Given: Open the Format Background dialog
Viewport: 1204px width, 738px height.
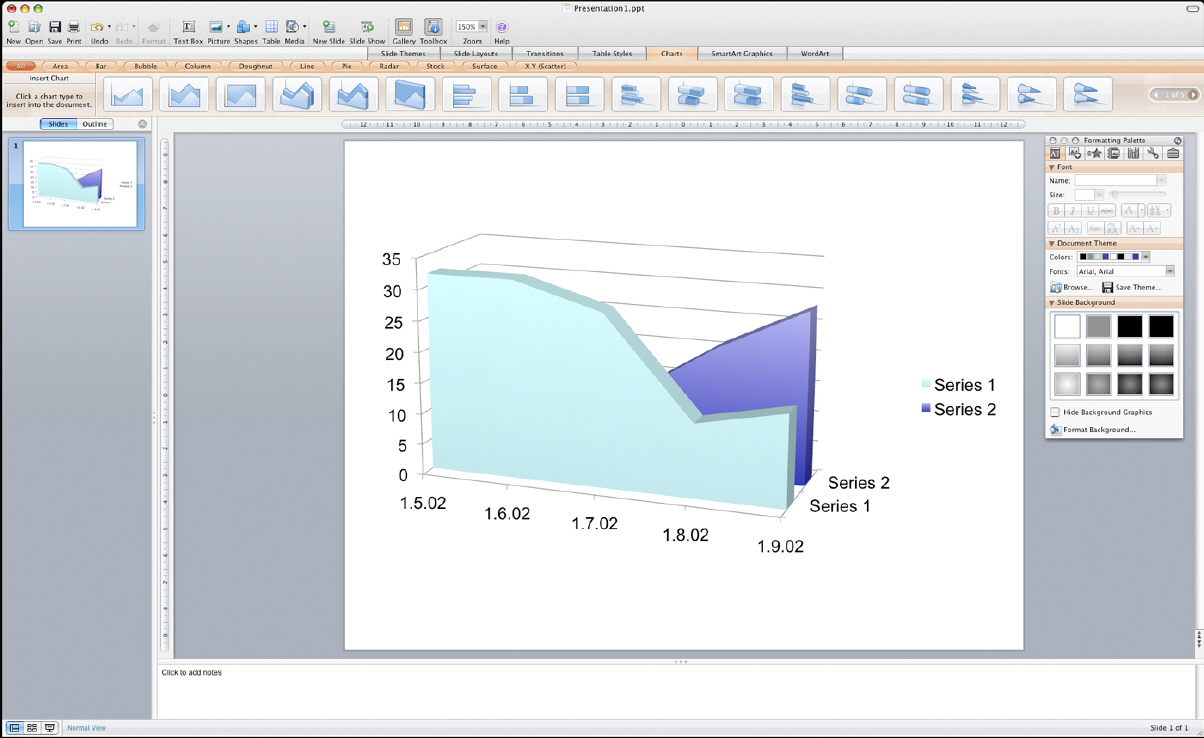Looking at the screenshot, I should tap(1093, 430).
